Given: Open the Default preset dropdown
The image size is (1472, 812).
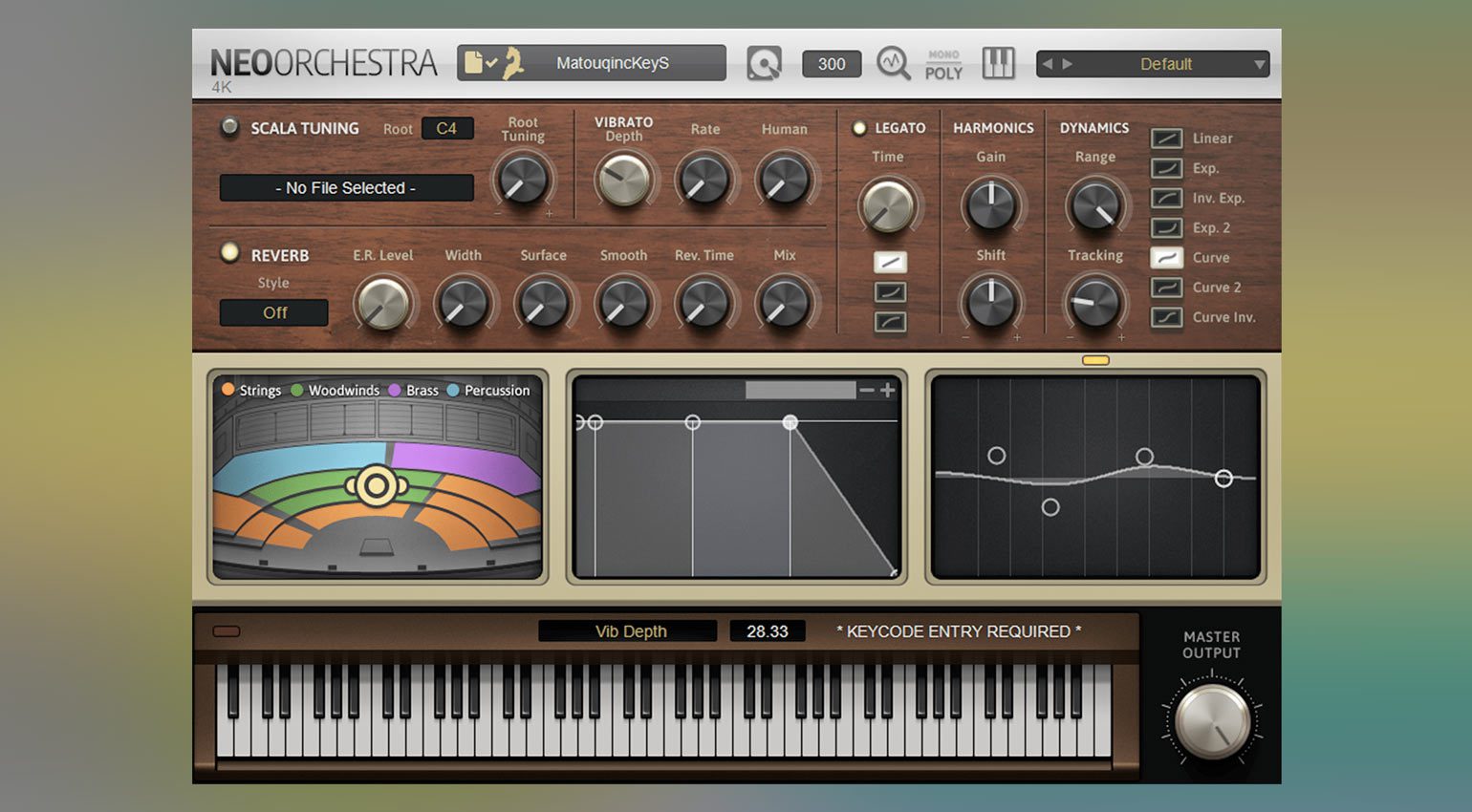Looking at the screenshot, I should coord(1153,64).
